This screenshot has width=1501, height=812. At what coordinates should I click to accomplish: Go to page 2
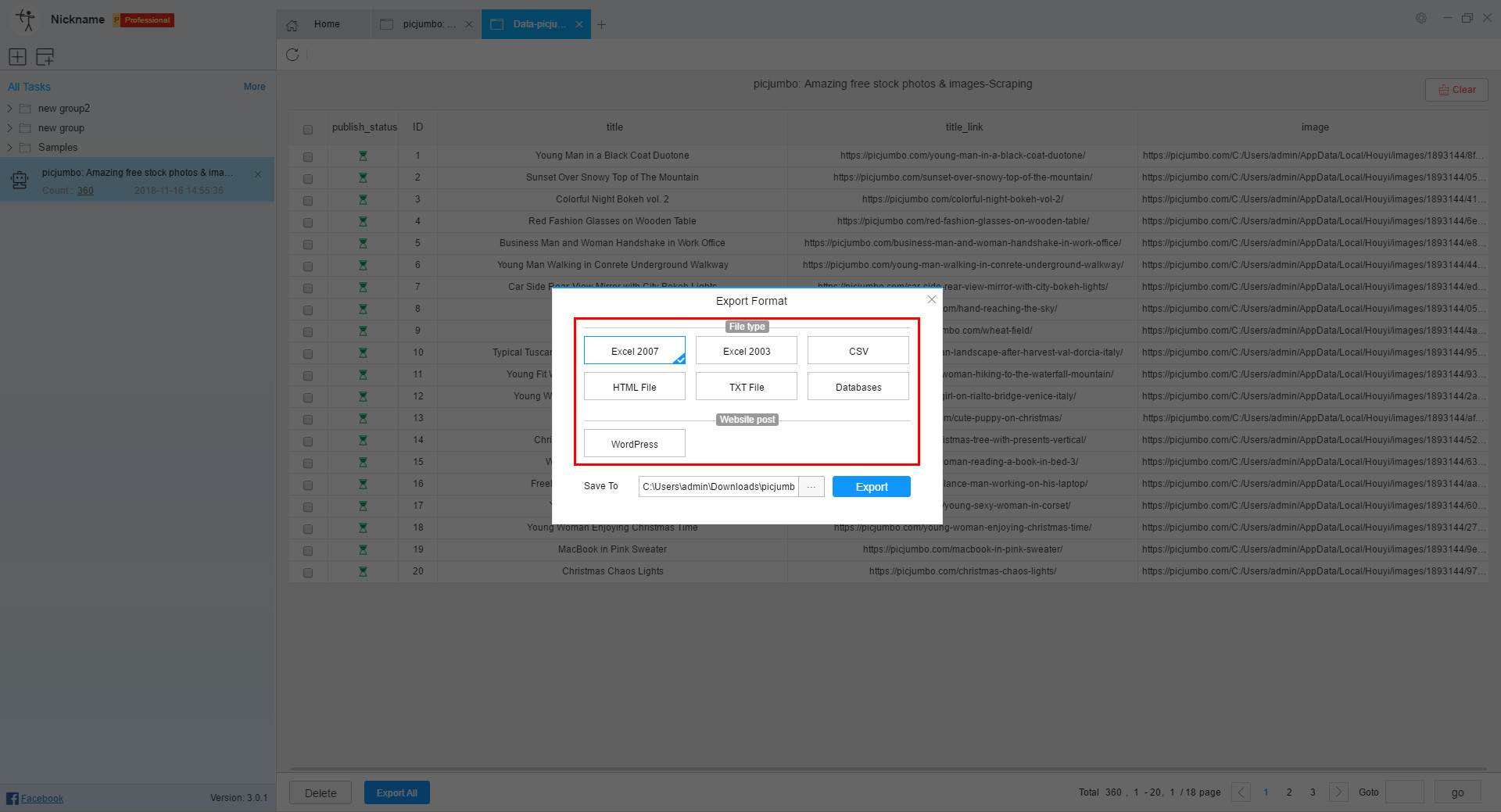pos(1289,792)
